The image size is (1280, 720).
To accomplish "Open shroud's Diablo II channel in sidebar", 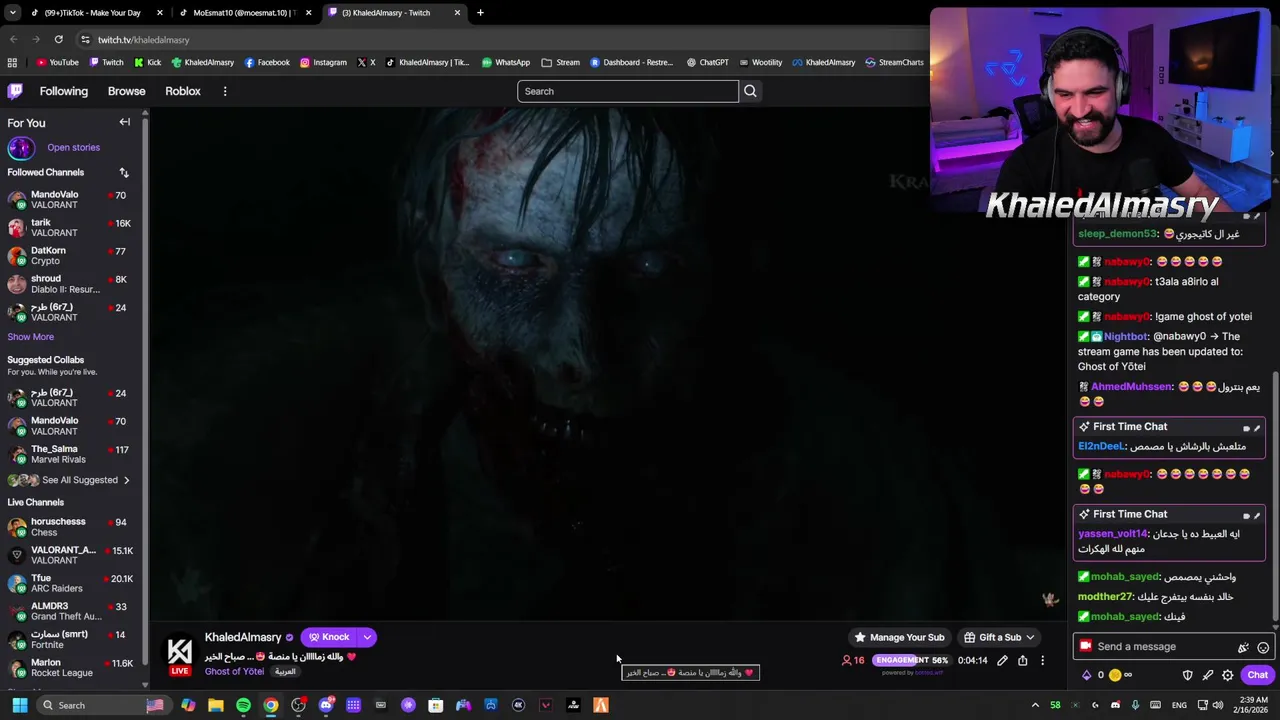I will pos(70,284).
